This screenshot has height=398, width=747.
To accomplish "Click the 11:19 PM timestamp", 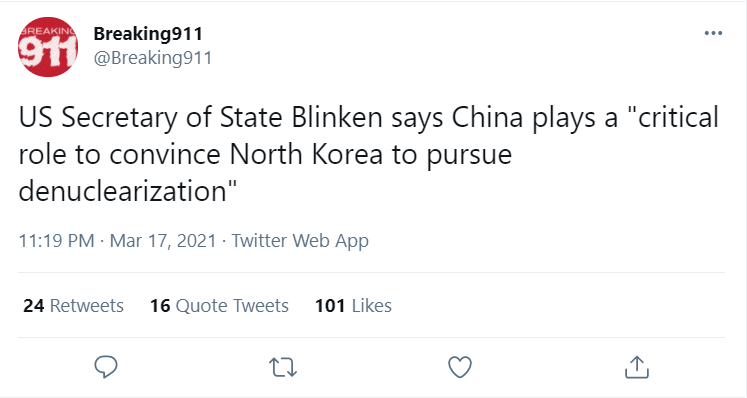I will 56,241.
